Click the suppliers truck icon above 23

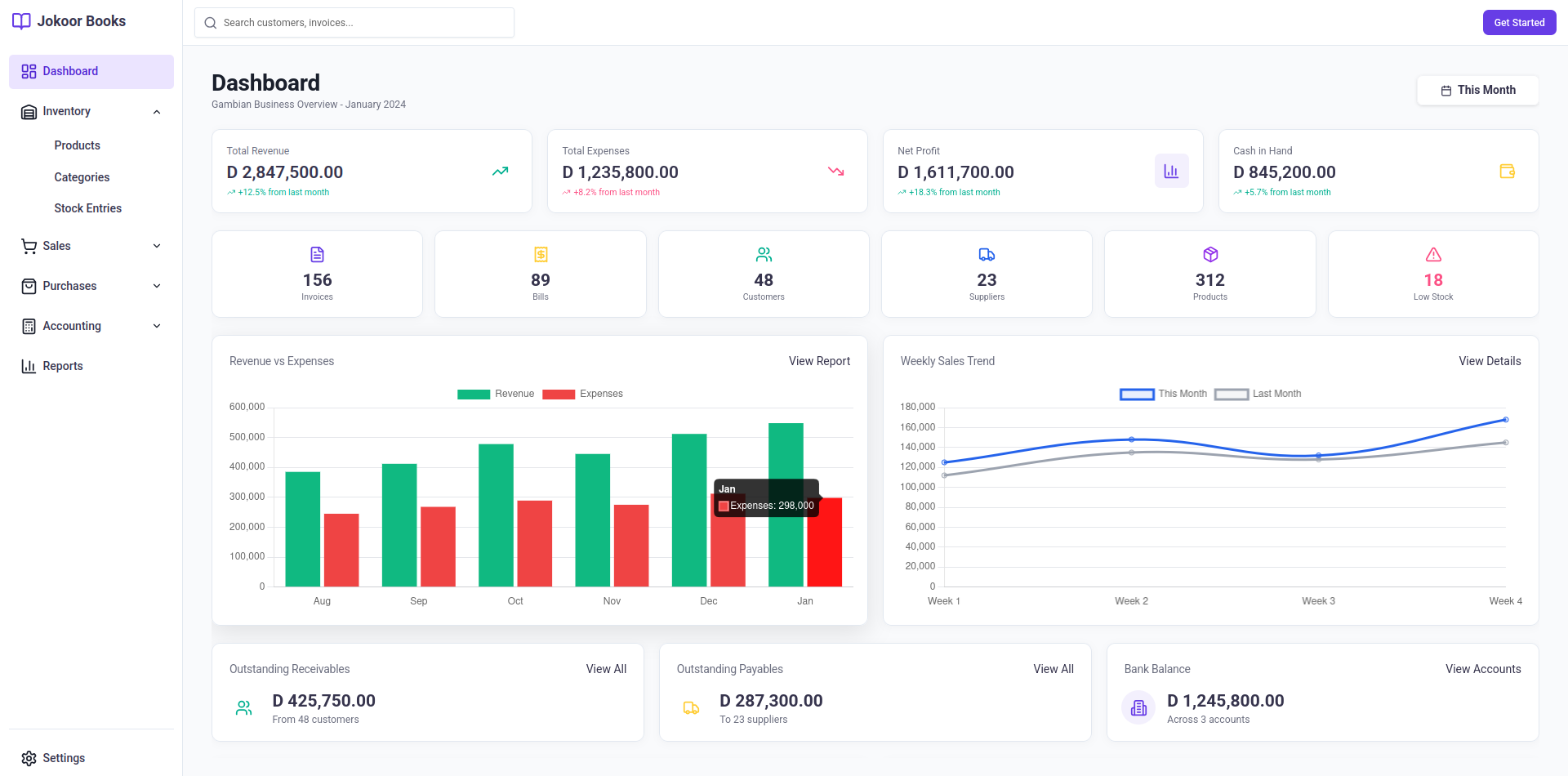(987, 255)
